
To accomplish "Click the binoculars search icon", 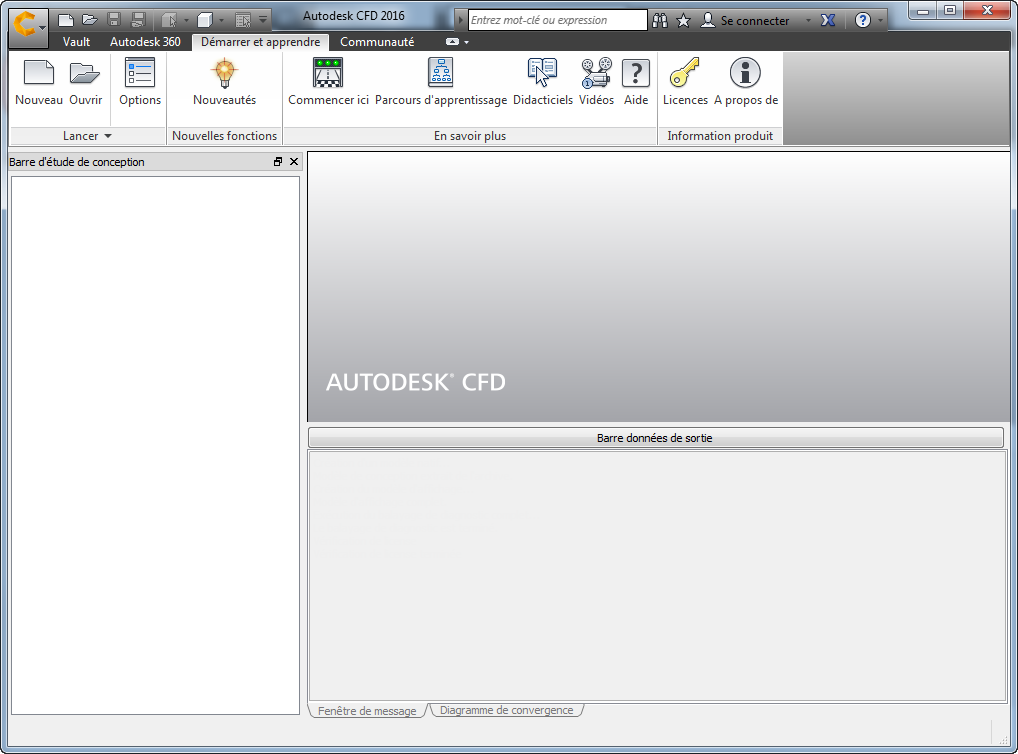I will pyautogui.click(x=660, y=21).
